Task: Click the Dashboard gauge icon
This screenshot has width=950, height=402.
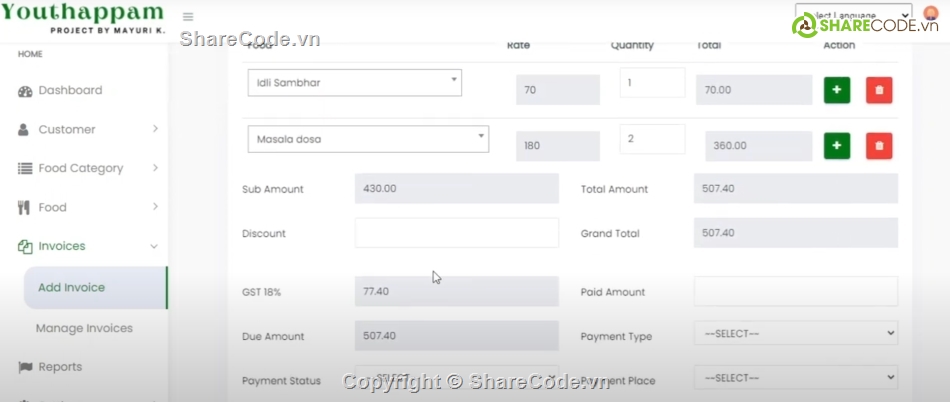Action: 25,91
